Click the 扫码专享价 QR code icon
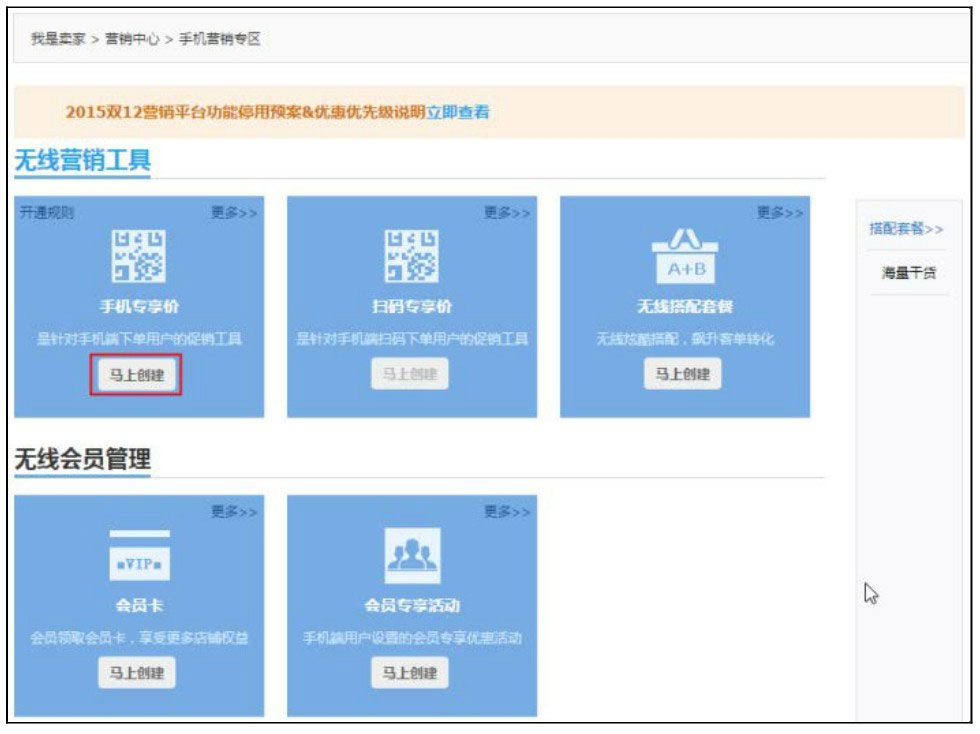980x734 pixels. pos(412,252)
